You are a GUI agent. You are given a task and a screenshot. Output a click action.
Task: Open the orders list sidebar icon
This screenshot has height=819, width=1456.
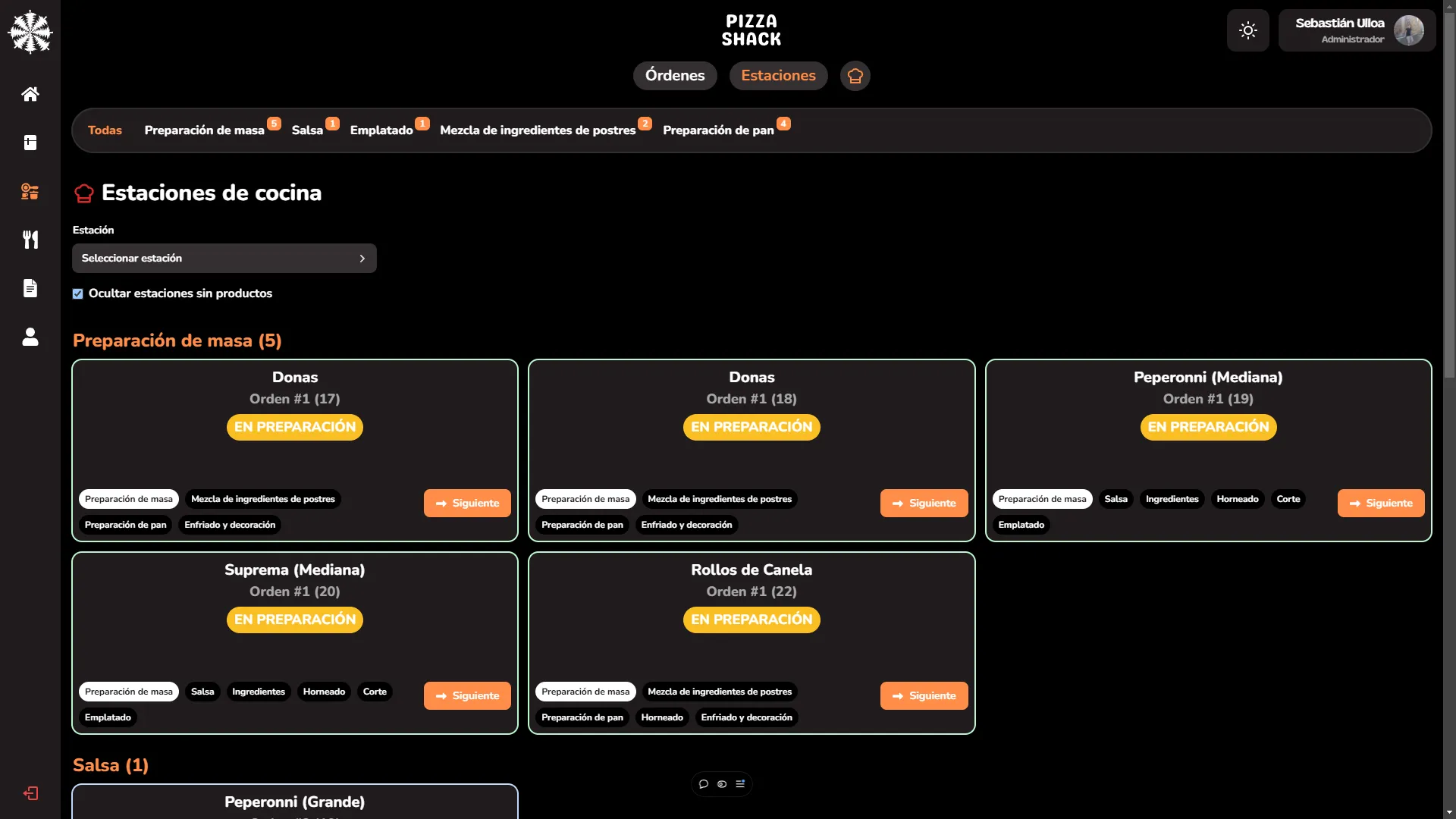(30, 191)
